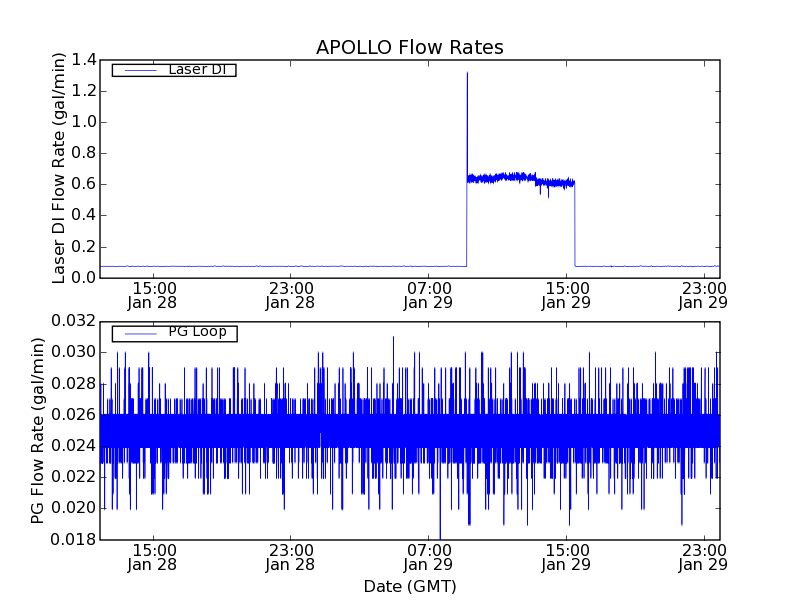
Task: Click '23:00 Jan 29' under the PG Loop plot
Action: [703, 558]
